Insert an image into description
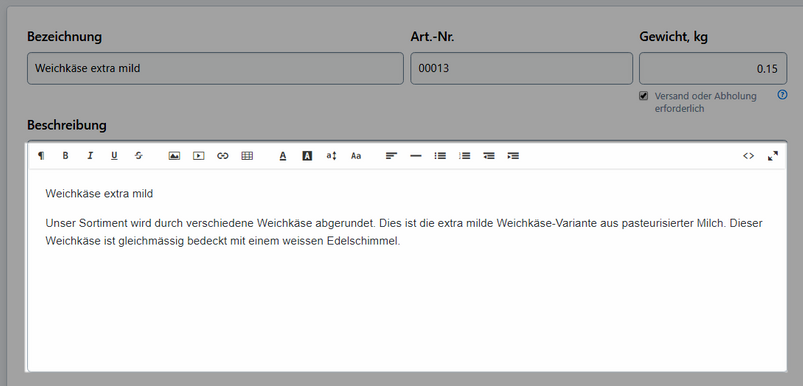803x386 pixels. (174, 156)
